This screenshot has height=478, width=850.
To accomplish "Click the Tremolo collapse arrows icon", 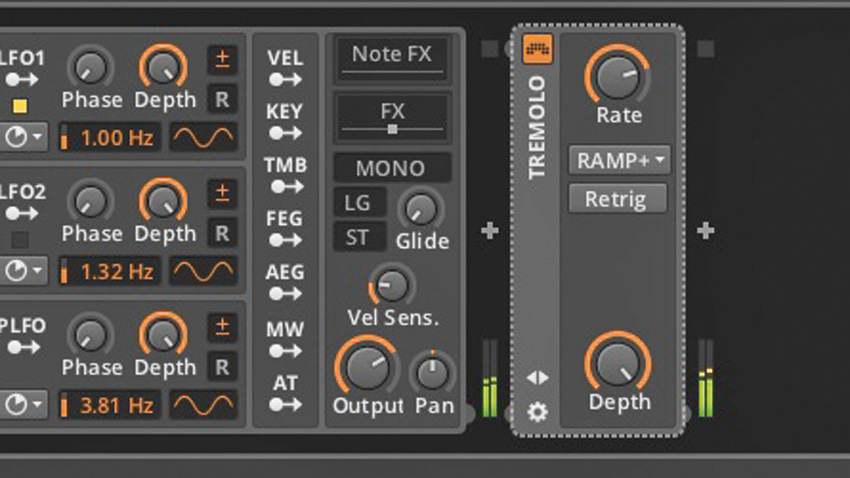I will [x=537, y=378].
